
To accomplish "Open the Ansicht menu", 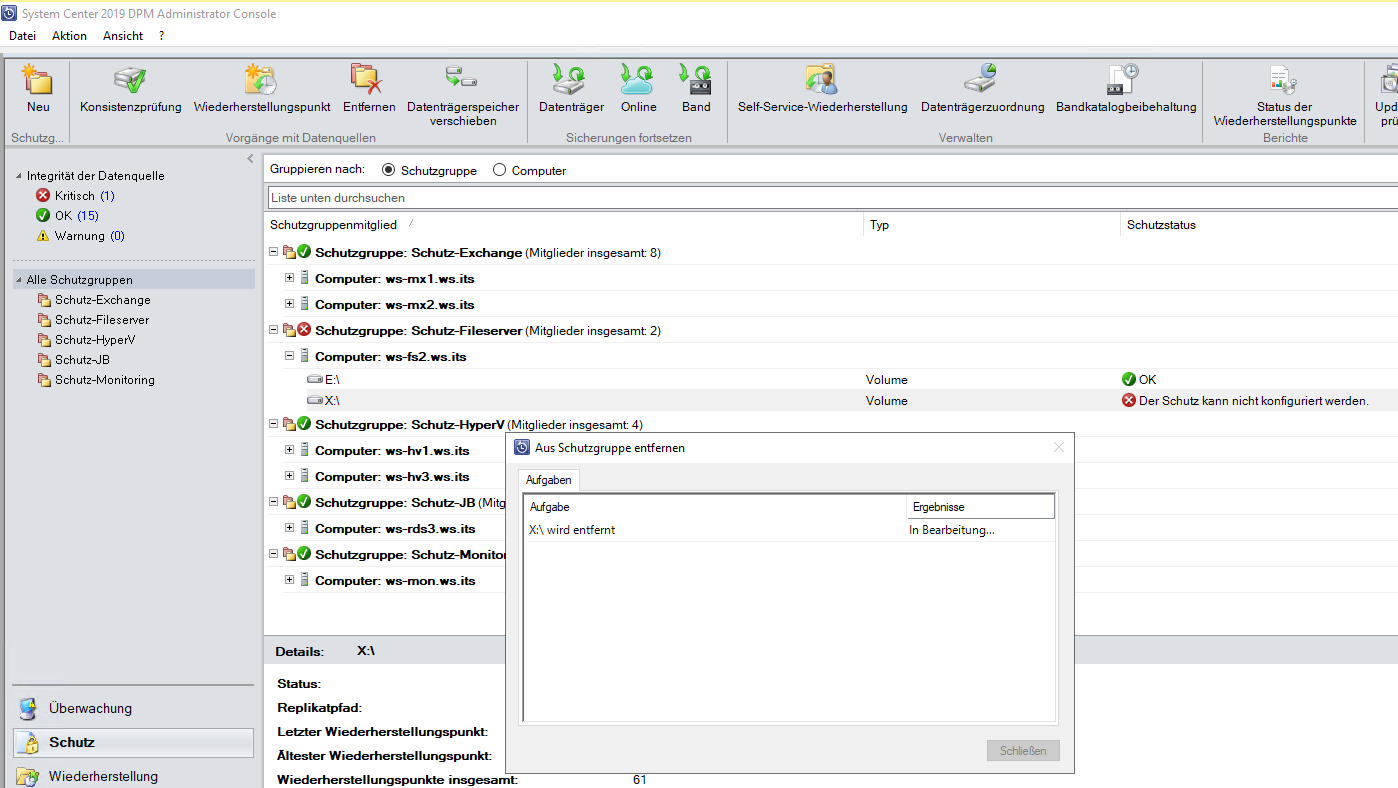I will tap(123, 36).
